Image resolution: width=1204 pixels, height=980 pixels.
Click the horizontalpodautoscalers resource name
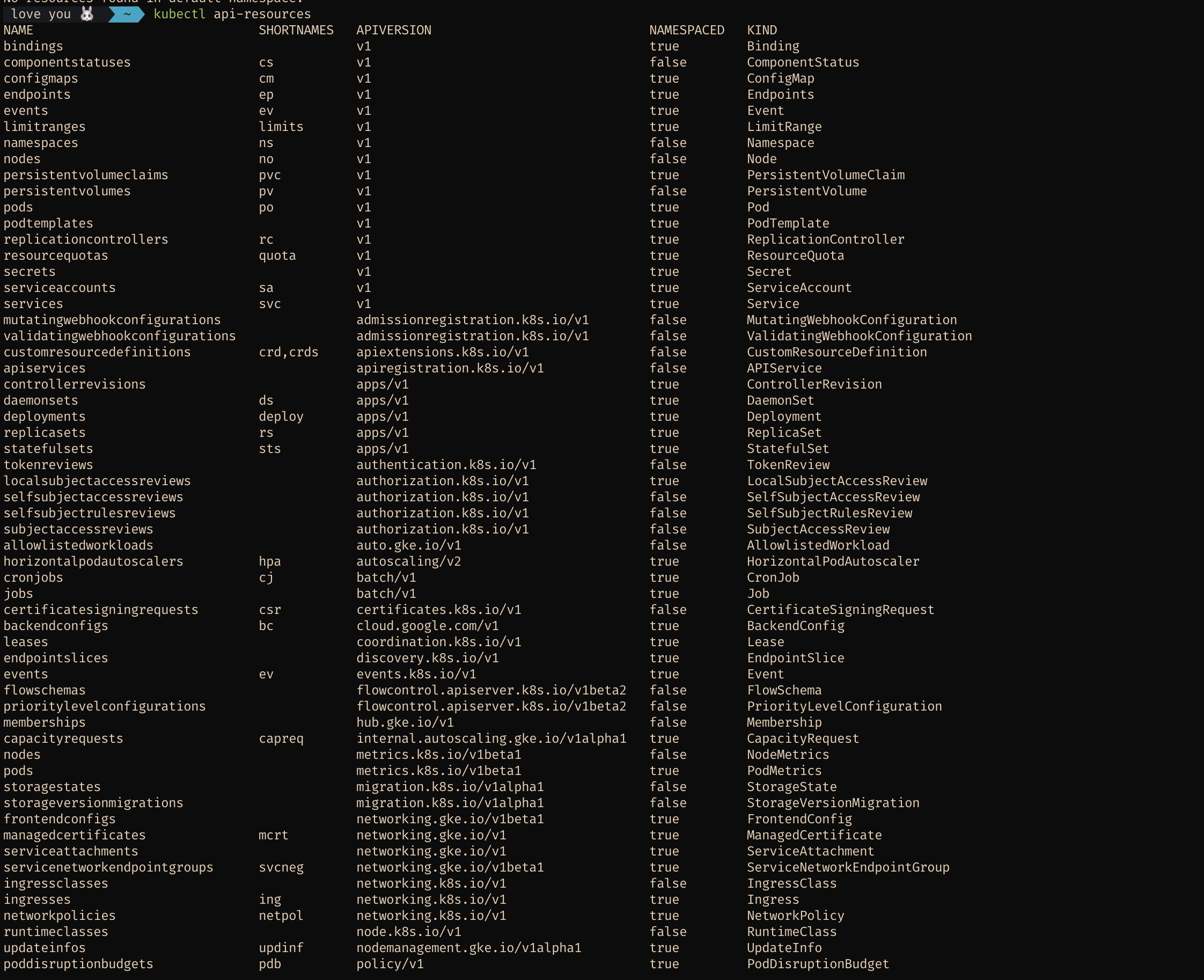pos(93,562)
